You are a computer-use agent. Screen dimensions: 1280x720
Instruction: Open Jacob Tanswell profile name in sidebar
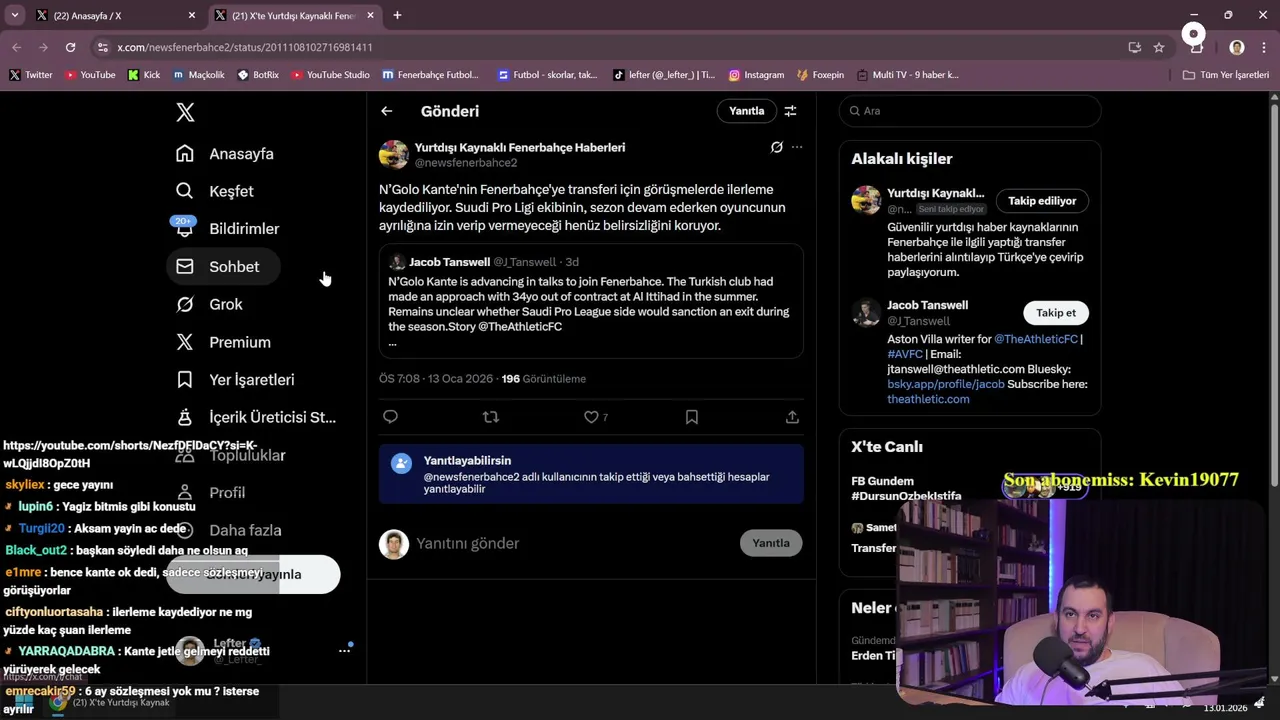click(x=927, y=305)
